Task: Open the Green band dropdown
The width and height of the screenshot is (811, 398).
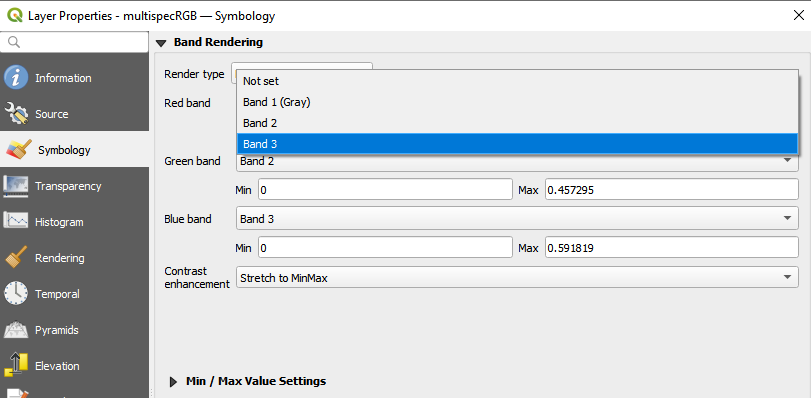Action: click(x=517, y=161)
